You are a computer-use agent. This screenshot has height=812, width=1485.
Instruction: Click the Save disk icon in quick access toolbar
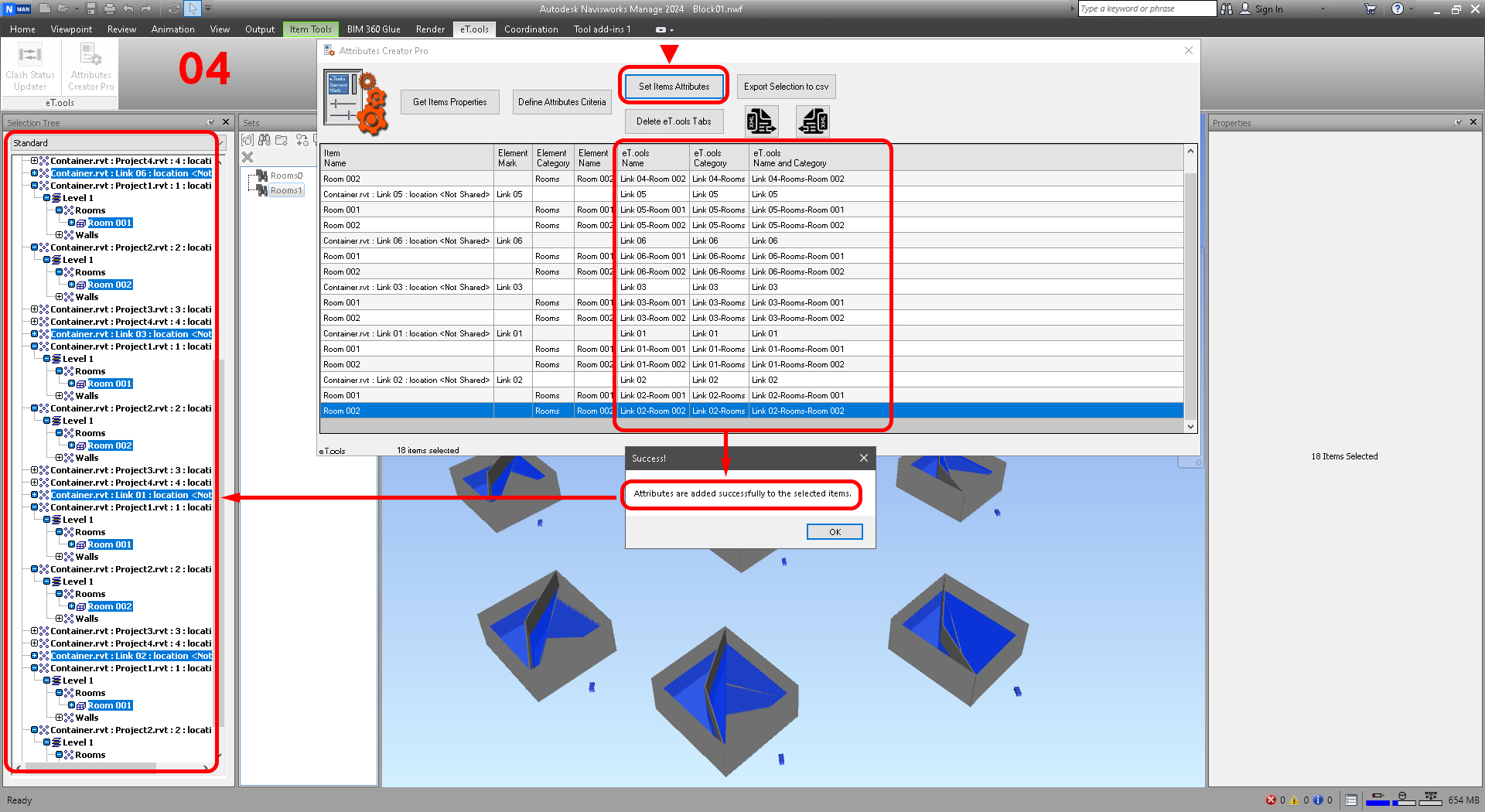pyautogui.click(x=91, y=9)
